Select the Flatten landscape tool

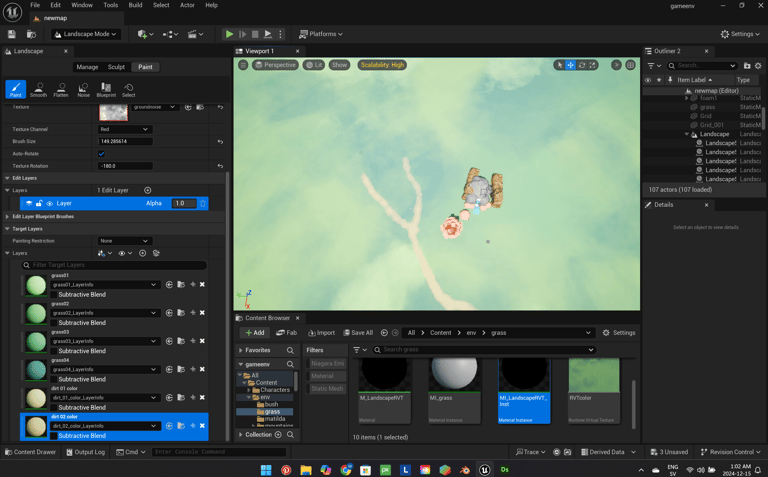(x=61, y=89)
